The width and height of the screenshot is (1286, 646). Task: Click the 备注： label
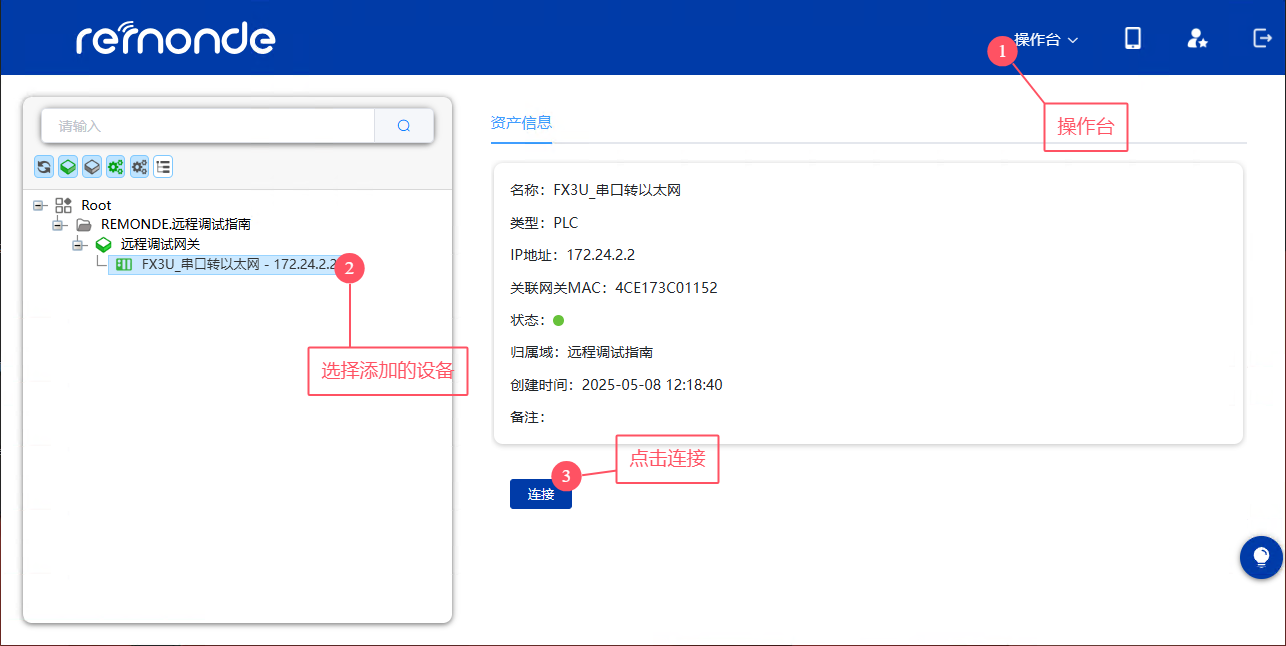tap(527, 417)
